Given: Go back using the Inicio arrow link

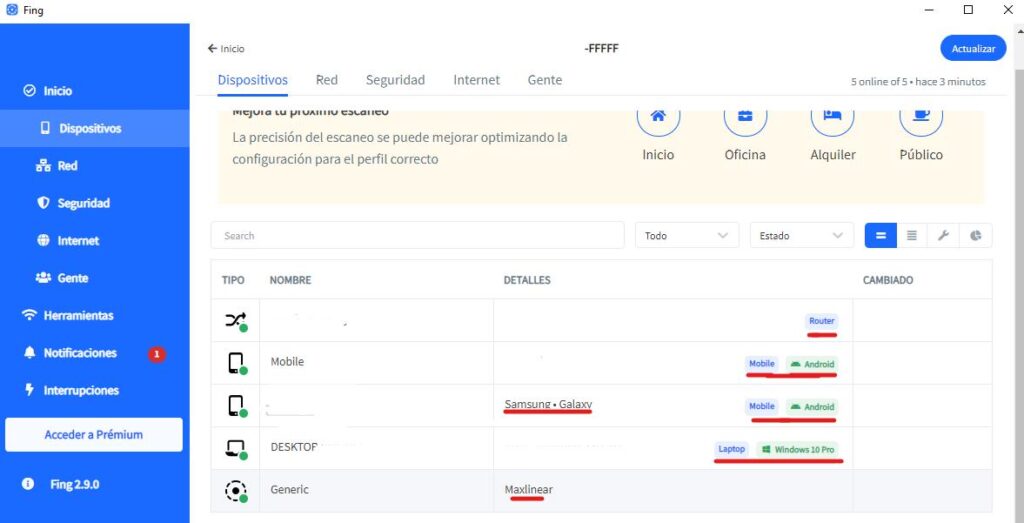Looking at the screenshot, I should [x=226, y=48].
